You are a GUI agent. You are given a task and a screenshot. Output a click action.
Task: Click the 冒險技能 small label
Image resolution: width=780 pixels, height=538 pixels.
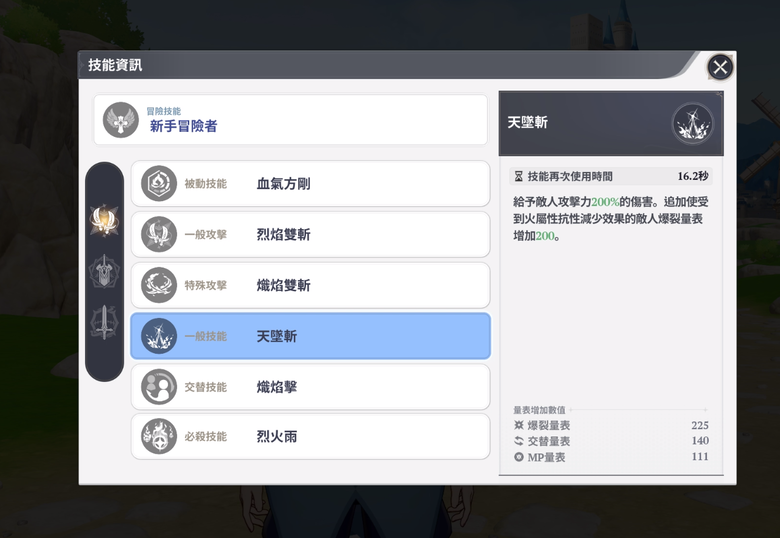click(164, 111)
